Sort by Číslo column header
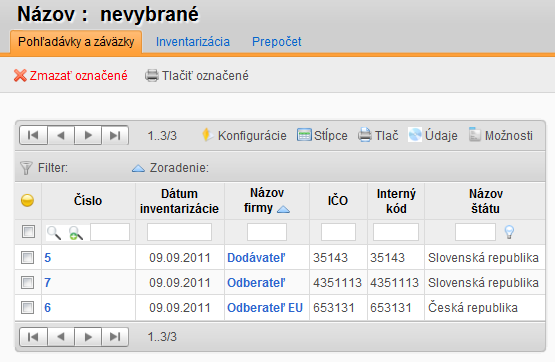 (x=88, y=201)
